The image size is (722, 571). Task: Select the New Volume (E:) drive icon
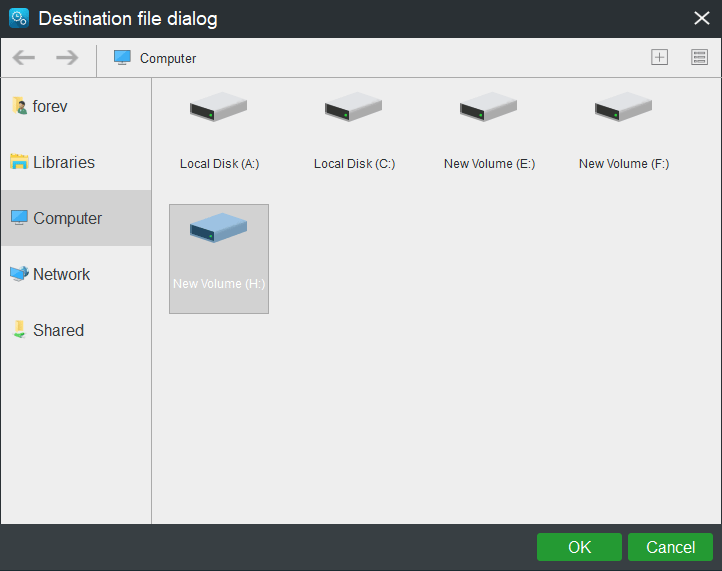(489, 109)
